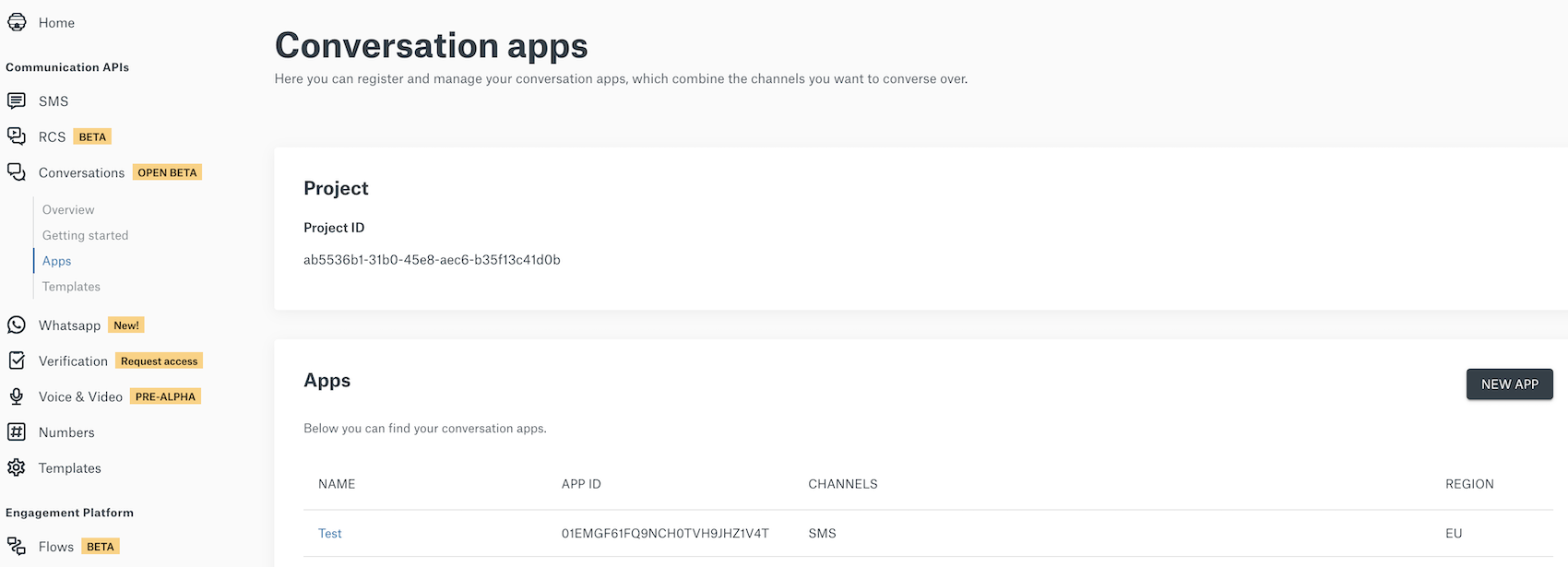Go to the Getting started page
The height and width of the screenshot is (567, 1568).
pyautogui.click(x=85, y=235)
